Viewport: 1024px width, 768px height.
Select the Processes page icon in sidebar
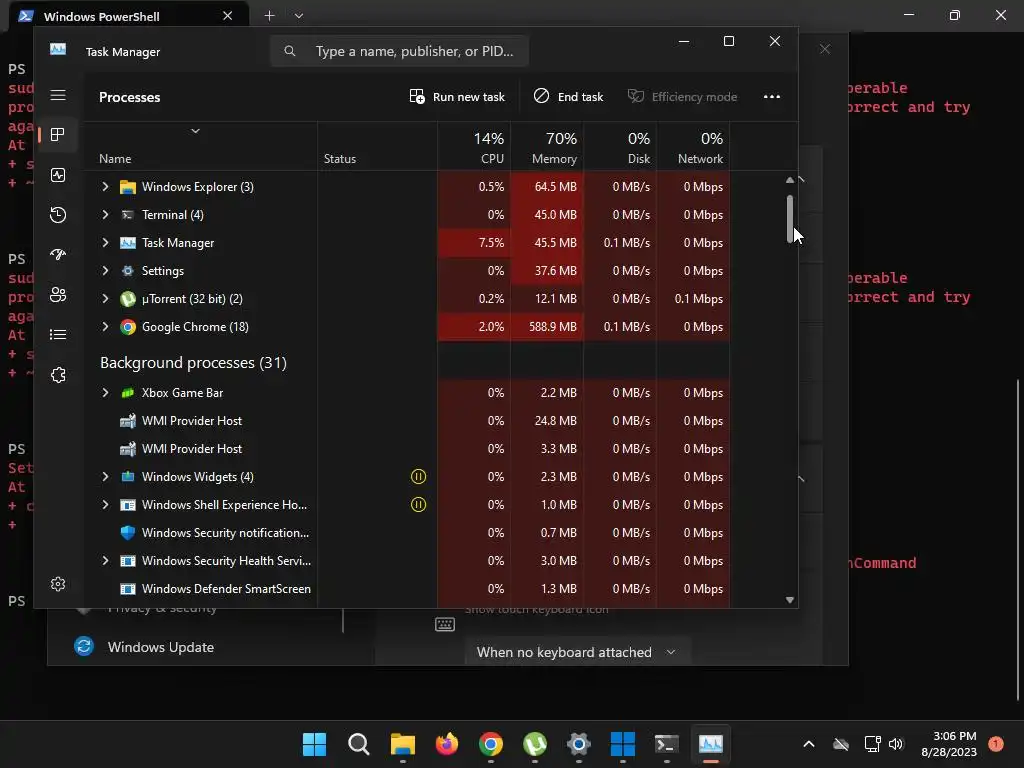click(58, 135)
